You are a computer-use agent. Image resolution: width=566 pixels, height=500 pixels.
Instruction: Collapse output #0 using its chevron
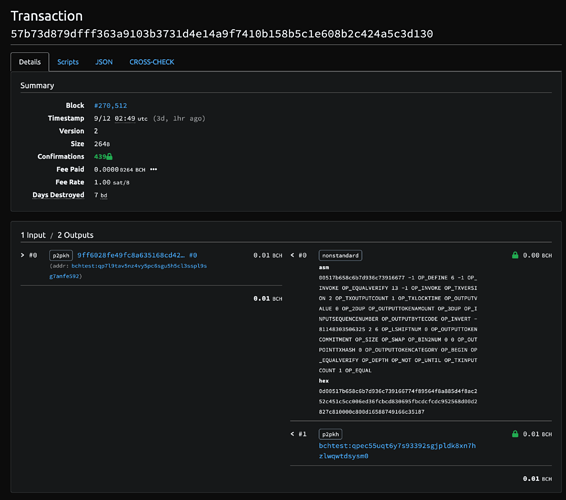point(292,255)
